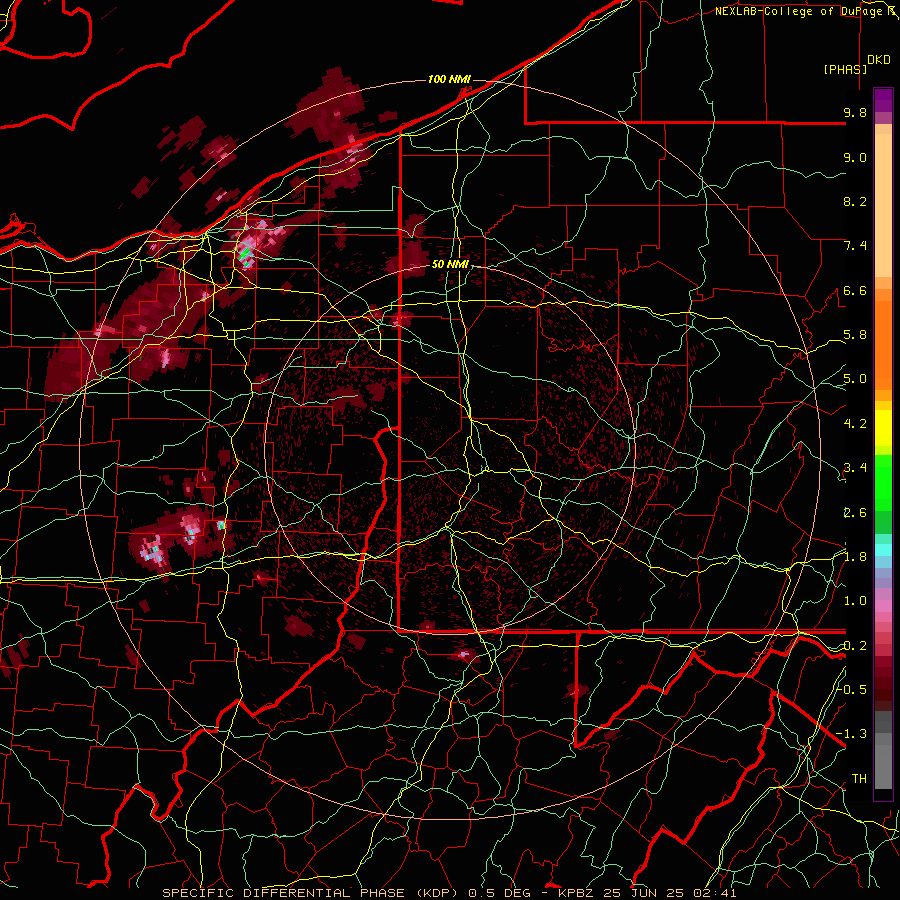This screenshot has height=900, width=900.
Task: Click the -0.5 scale value
Action: 852,689
